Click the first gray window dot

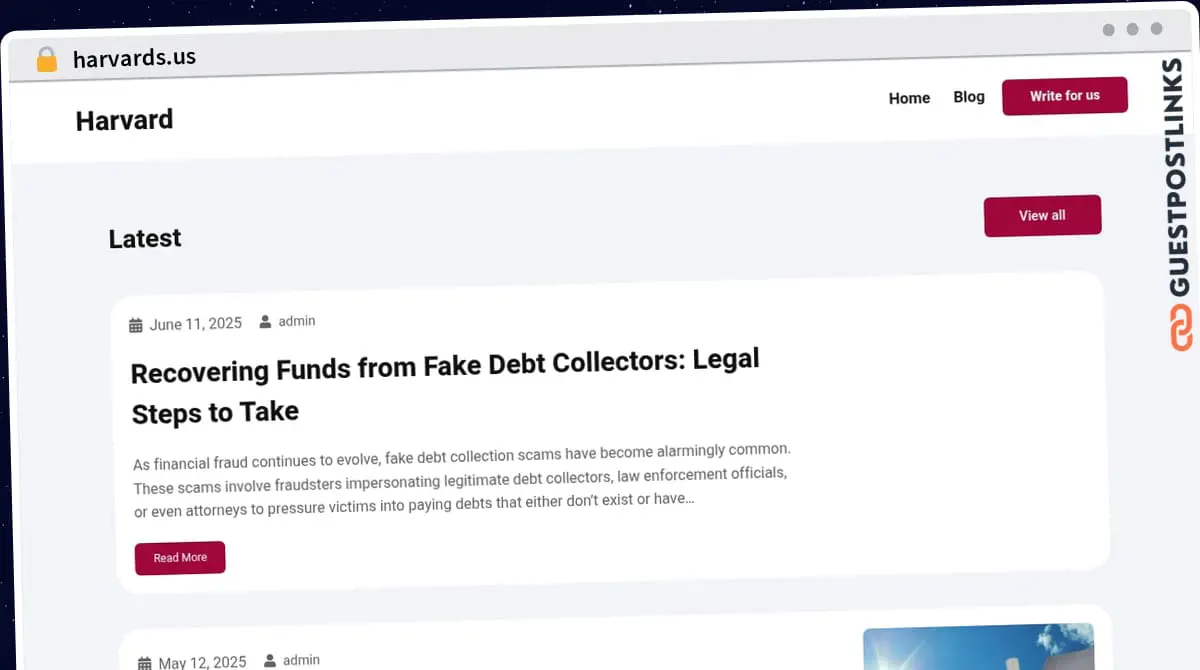[x=1108, y=30]
